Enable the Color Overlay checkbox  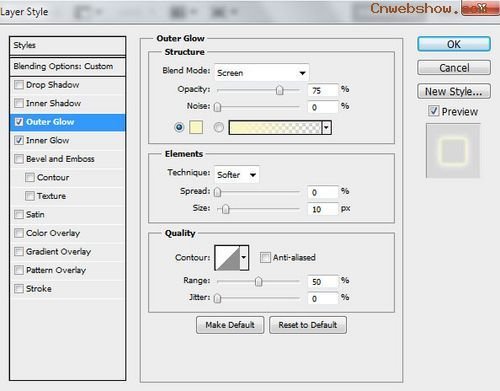coord(19,233)
